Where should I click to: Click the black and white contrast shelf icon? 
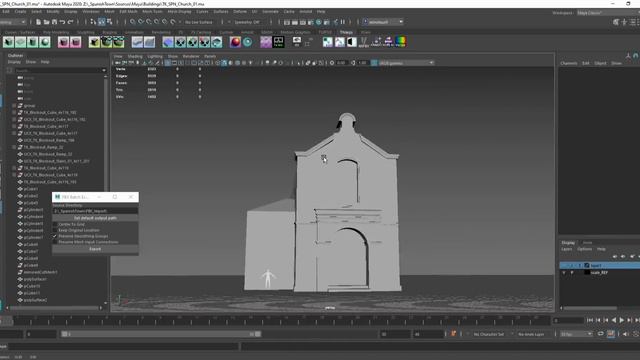[x=351, y=42]
